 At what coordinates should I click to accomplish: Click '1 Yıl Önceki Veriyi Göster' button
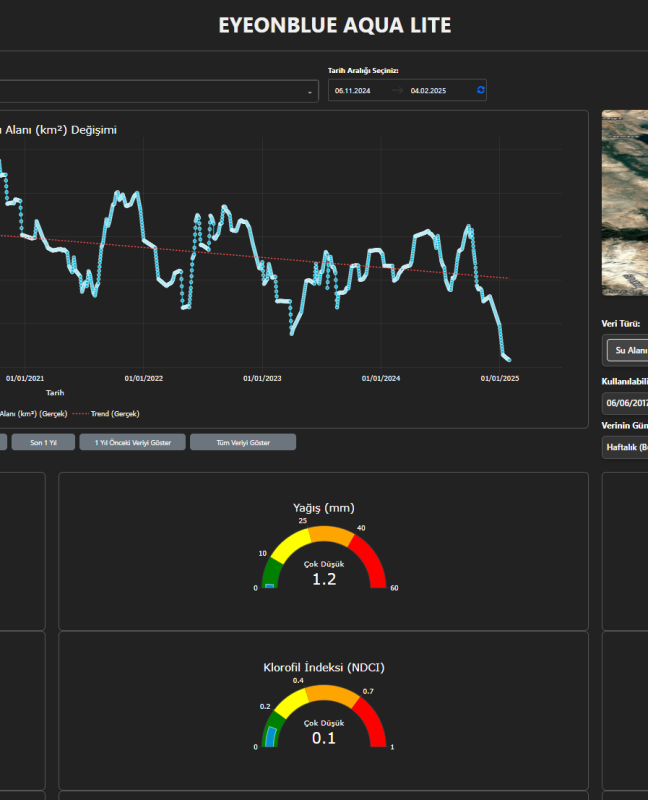[x=133, y=442]
